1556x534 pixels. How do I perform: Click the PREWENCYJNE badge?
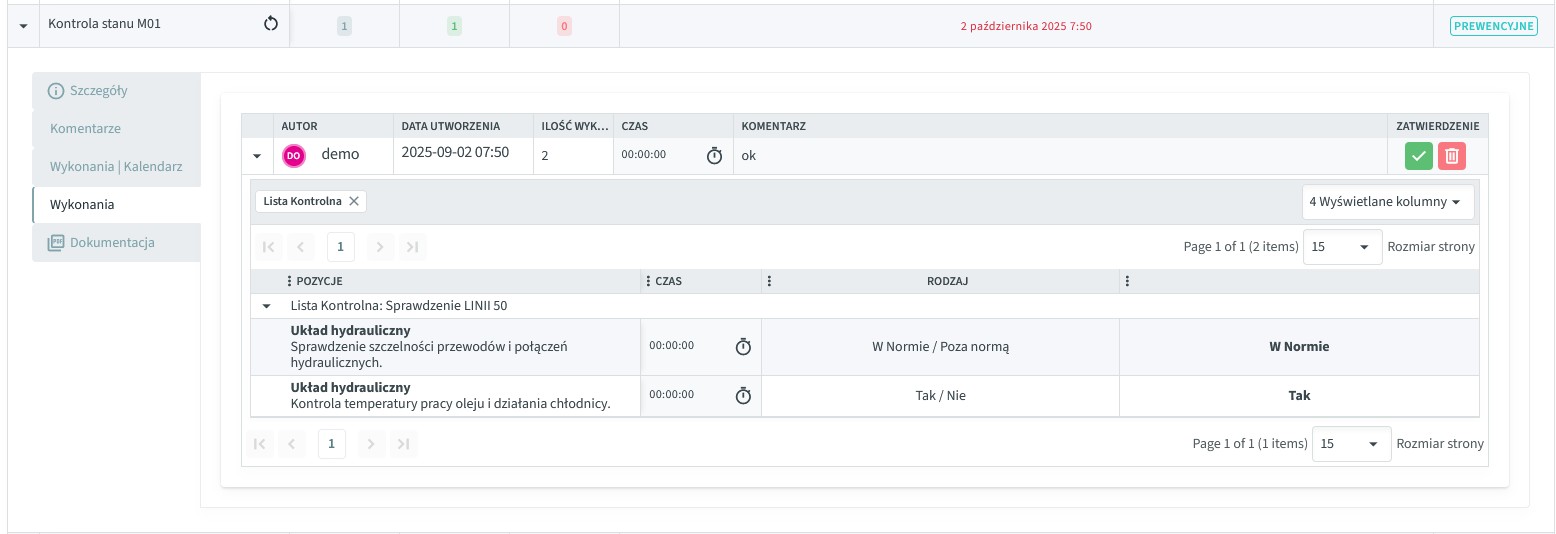click(x=1493, y=26)
